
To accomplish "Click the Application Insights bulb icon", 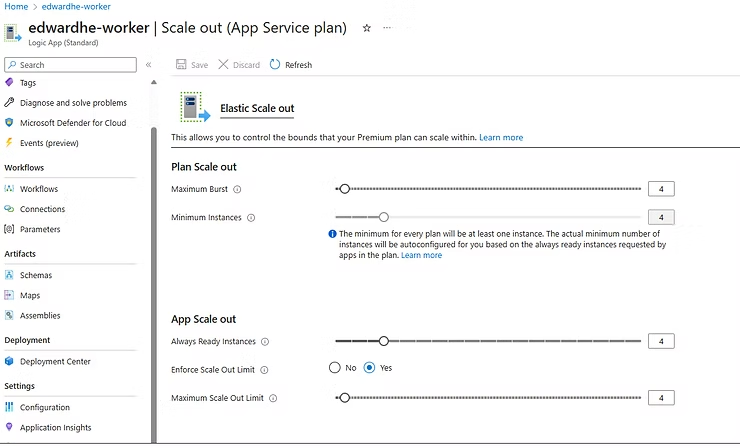I will click(x=9, y=427).
